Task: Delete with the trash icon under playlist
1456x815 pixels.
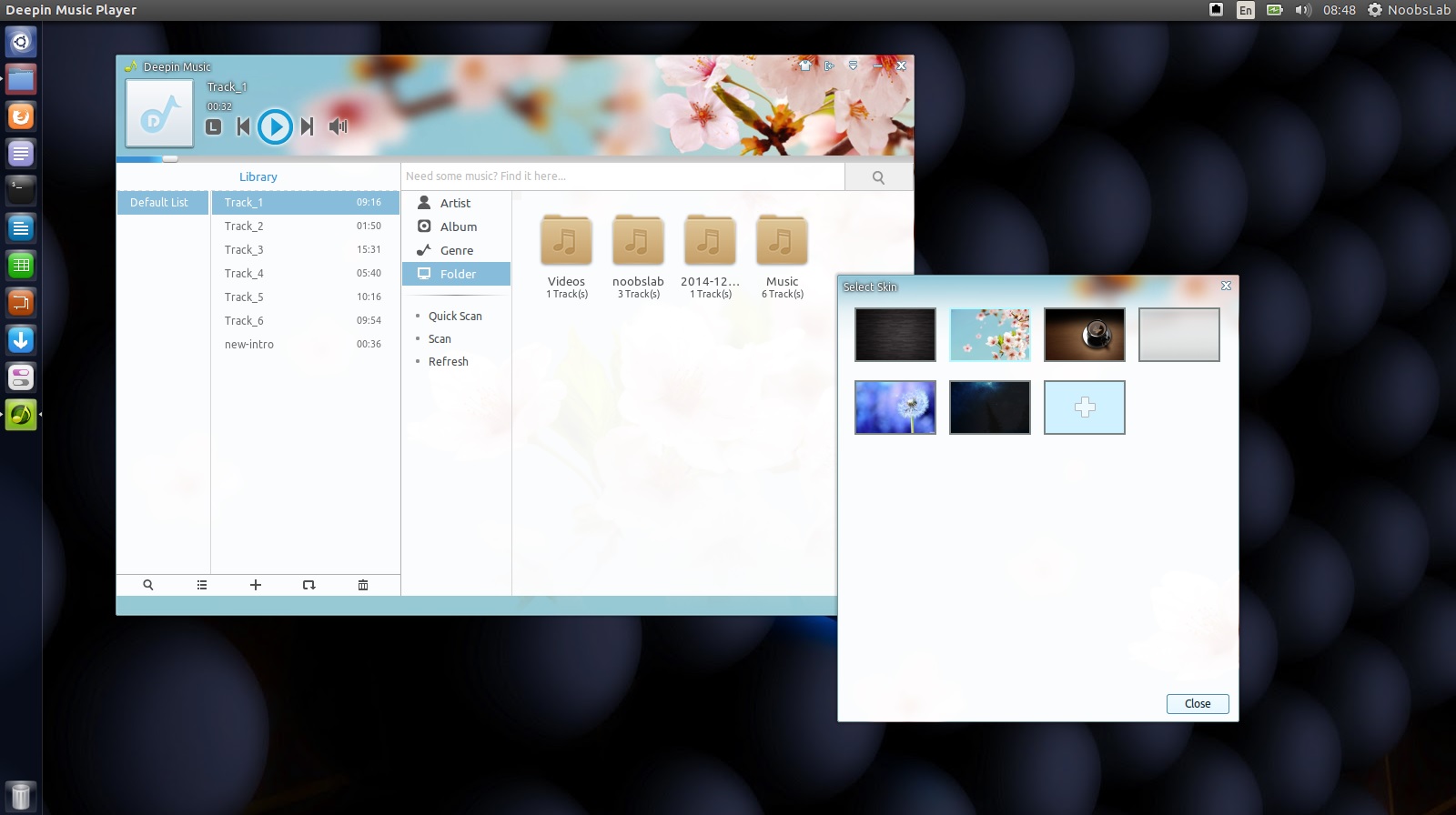Action: pos(363,585)
